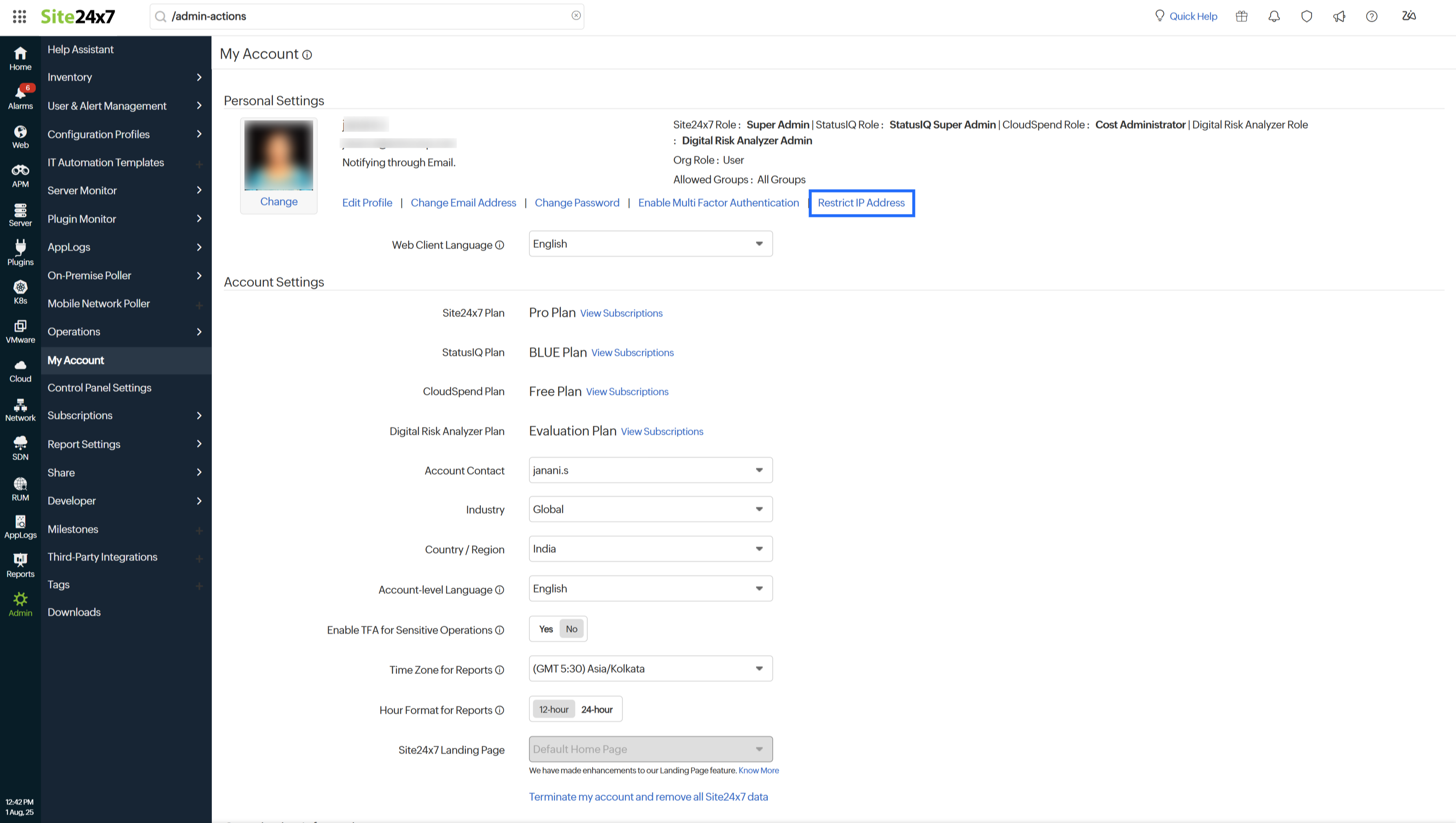Open the RUM sidebar icon
Image resolution: width=1456 pixels, height=823 pixels.
pos(20,489)
